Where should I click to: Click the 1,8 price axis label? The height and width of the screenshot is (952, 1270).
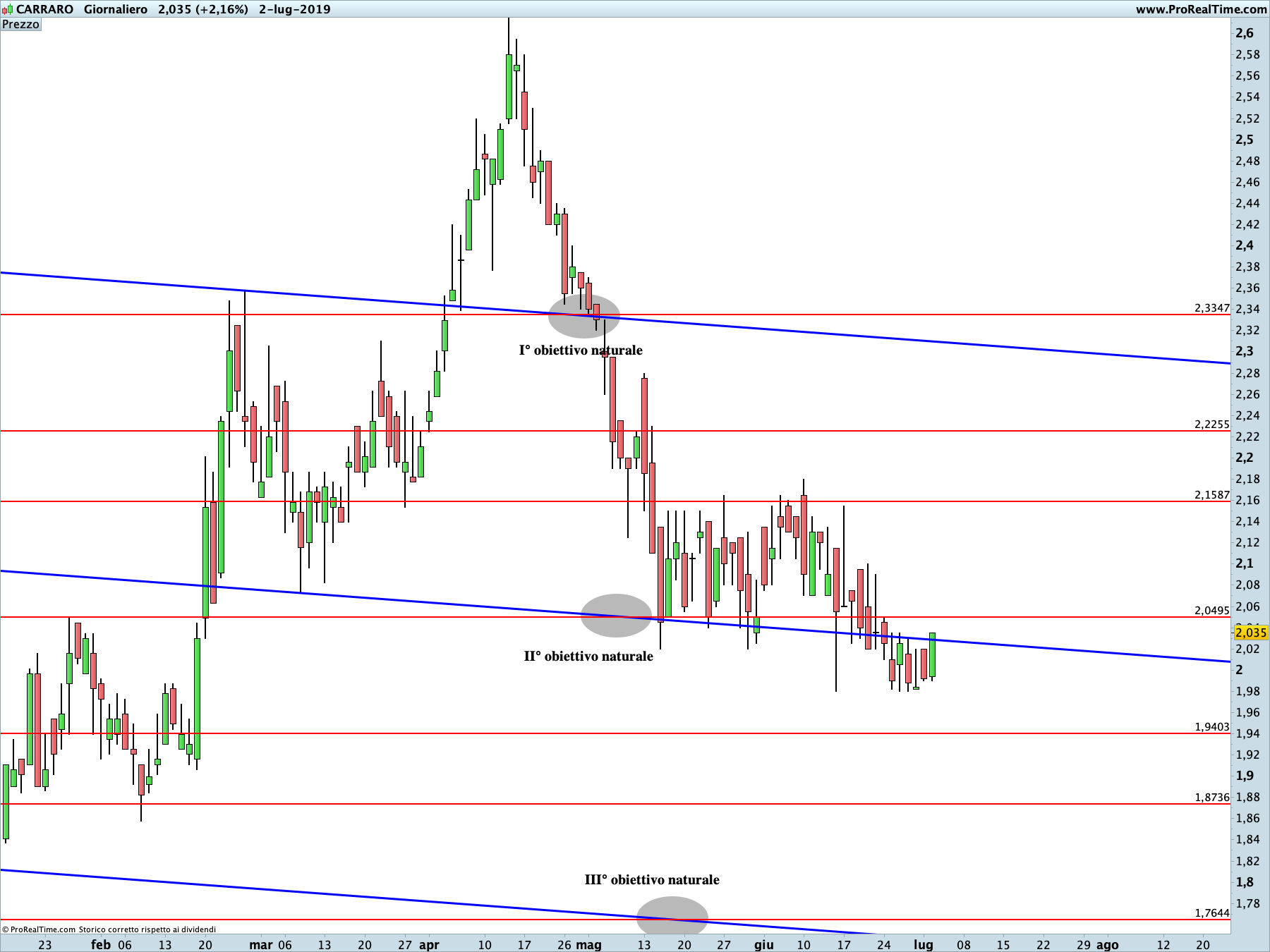[1245, 882]
